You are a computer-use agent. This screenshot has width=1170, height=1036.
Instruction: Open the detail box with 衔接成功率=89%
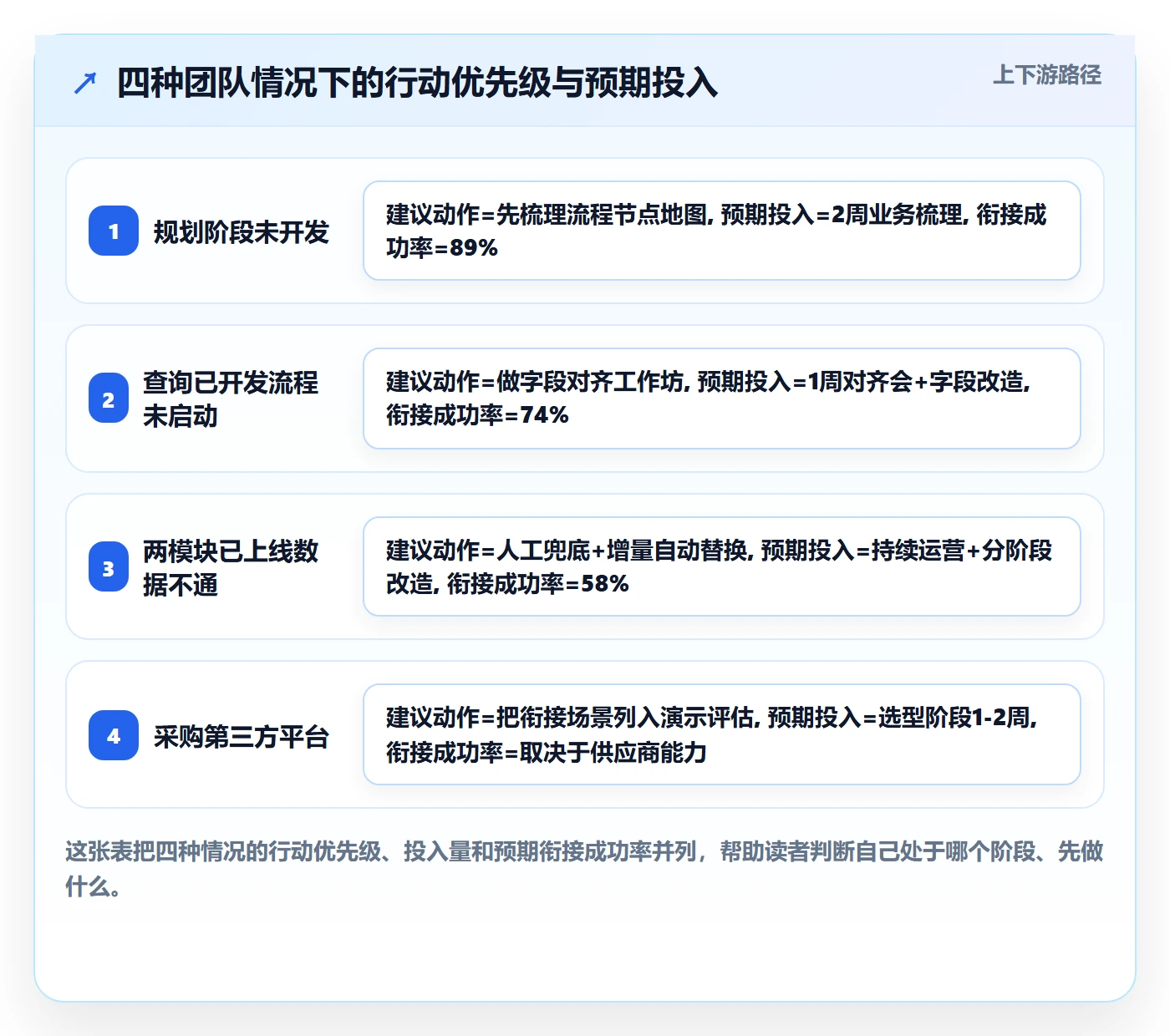(722, 231)
